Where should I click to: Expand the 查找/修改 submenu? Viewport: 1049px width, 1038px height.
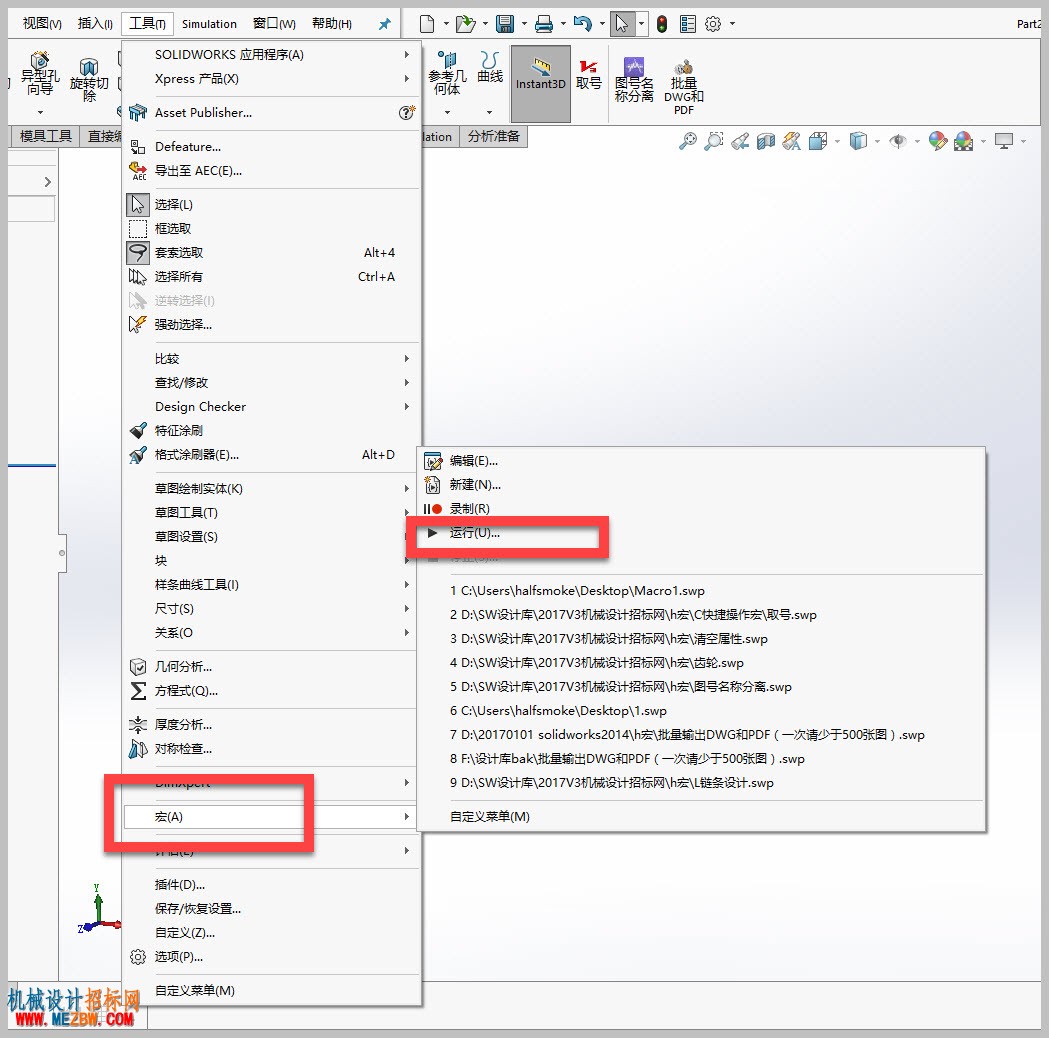coord(272,383)
